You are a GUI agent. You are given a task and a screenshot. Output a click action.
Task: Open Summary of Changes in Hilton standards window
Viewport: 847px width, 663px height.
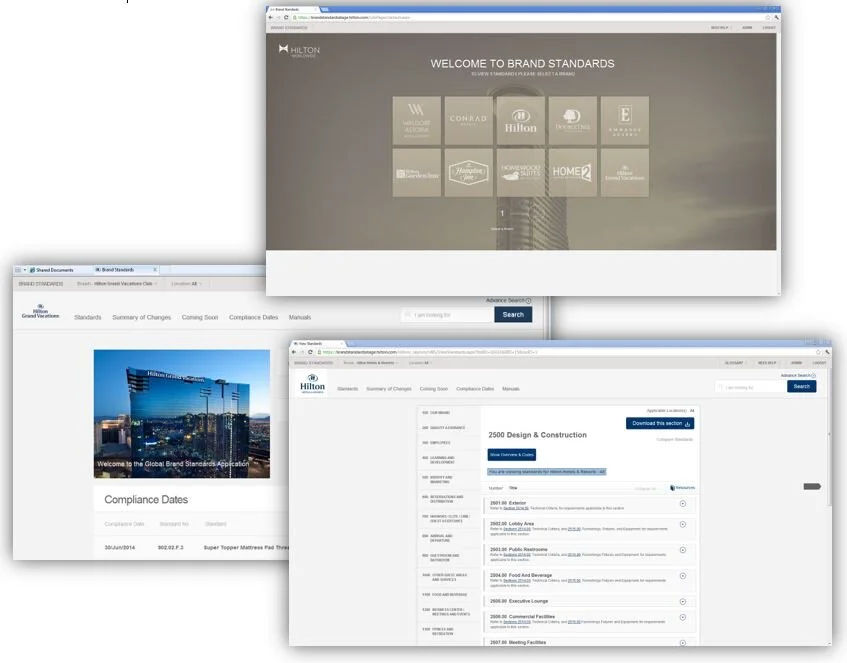(x=389, y=389)
